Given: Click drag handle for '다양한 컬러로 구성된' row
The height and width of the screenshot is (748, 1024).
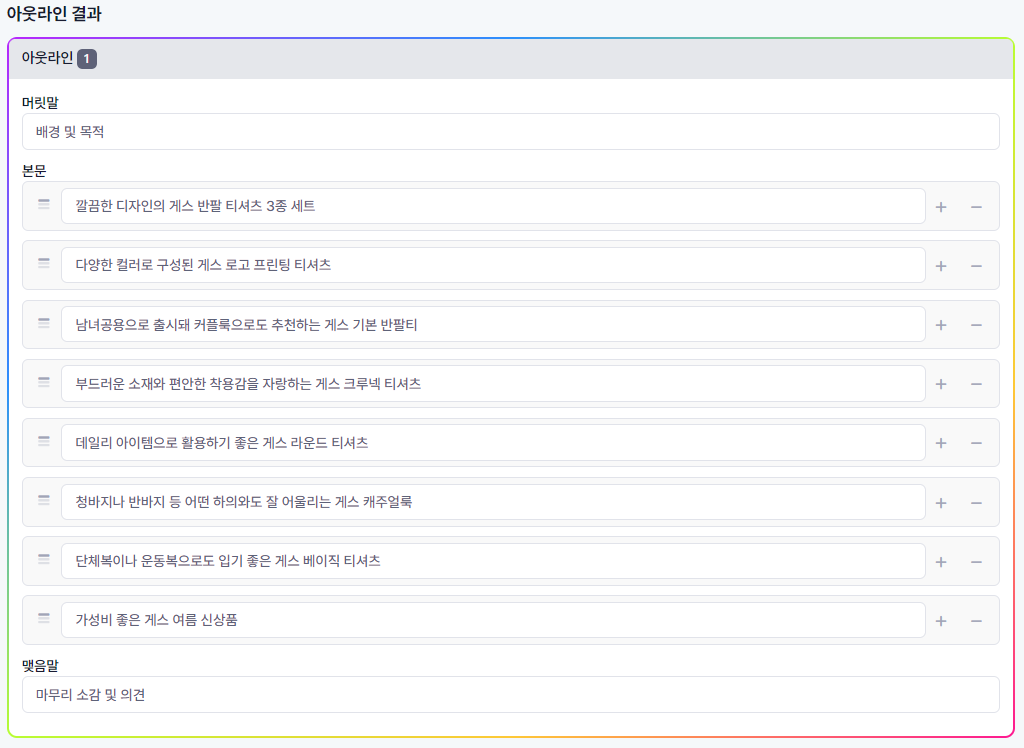Looking at the screenshot, I should coord(44,263).
